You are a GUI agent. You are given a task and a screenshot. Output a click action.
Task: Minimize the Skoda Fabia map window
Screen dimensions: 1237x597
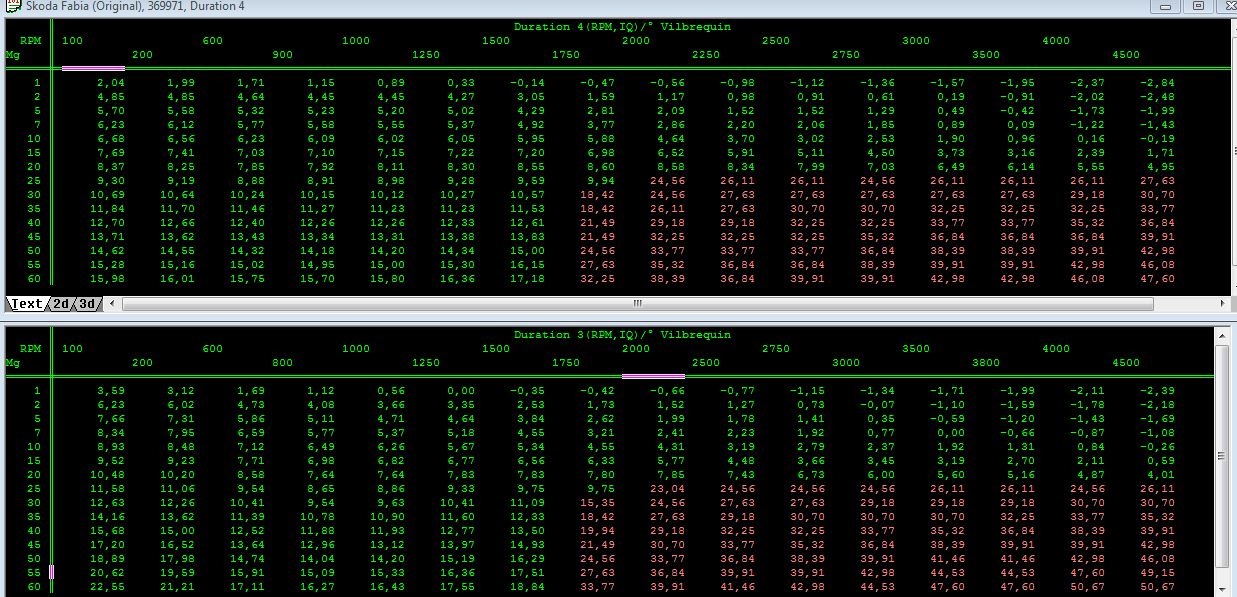click(x=1166, y=7)
